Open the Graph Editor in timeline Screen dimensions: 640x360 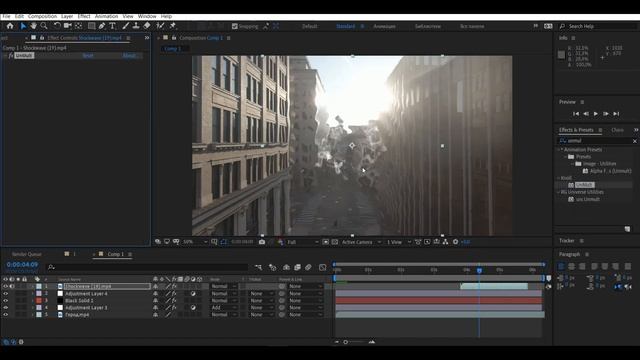(322, 267)
